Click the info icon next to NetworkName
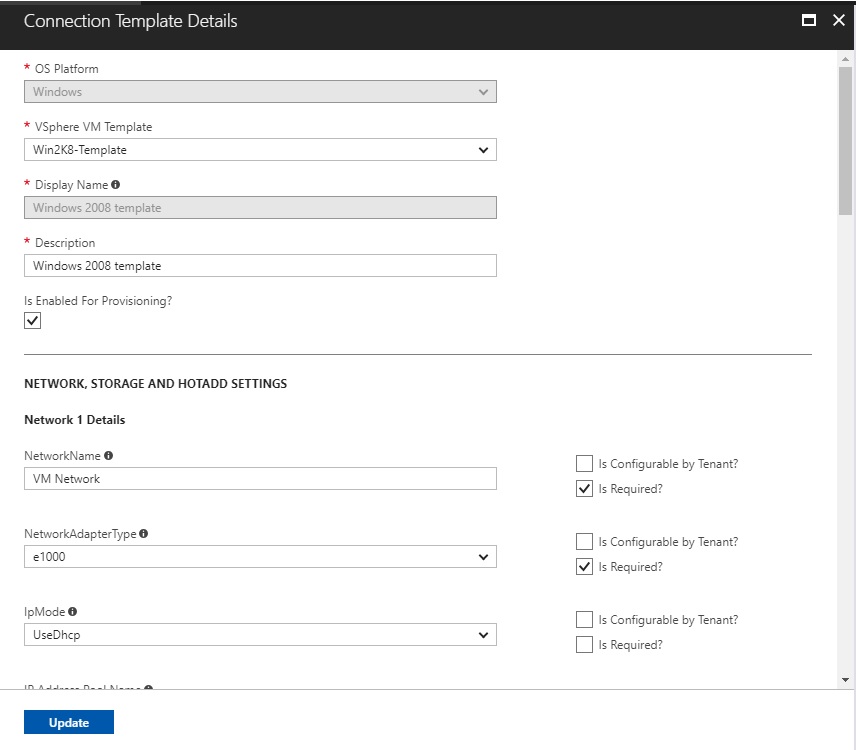The height and width of the screenshot is (750, 856). pos(108,456)
